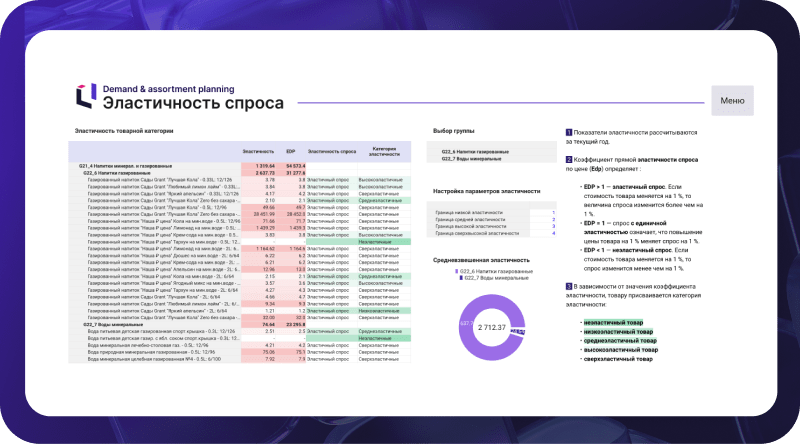Click highlighted label среднеэластичный товар
The width and height of the screenshot is (800, 444).
[620, 341]
